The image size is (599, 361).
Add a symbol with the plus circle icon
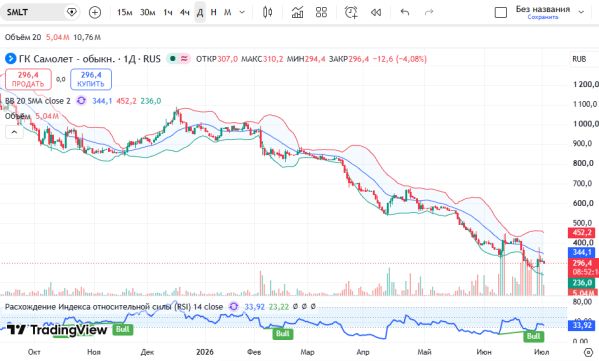95,12
